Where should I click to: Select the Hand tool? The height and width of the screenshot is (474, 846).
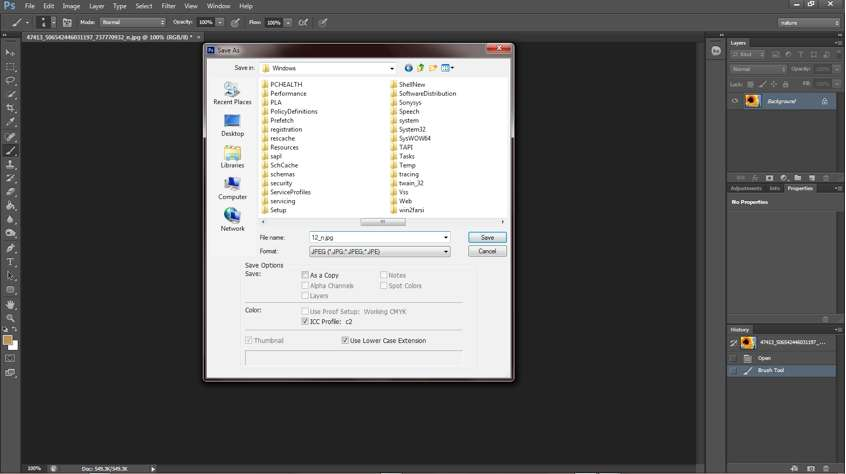(10, 305)
